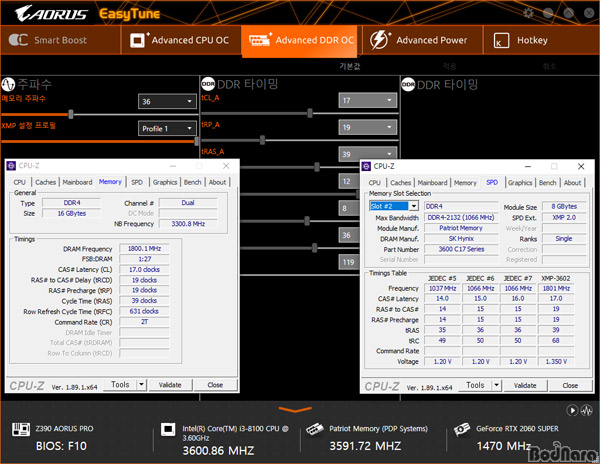The height and width of the screenshot is (464, 600).
Task: Open the tRAS_A dropdown showing 39
Action: [368, 154]
